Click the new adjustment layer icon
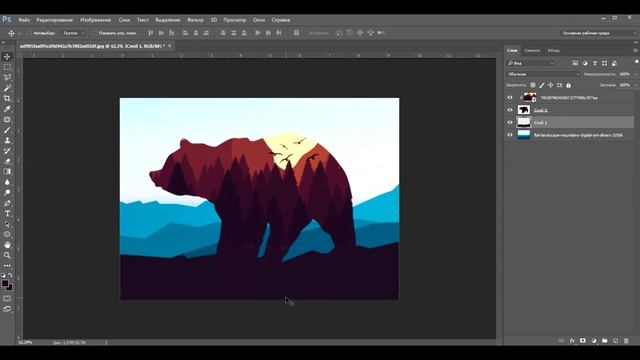 [x=594, y=341]
